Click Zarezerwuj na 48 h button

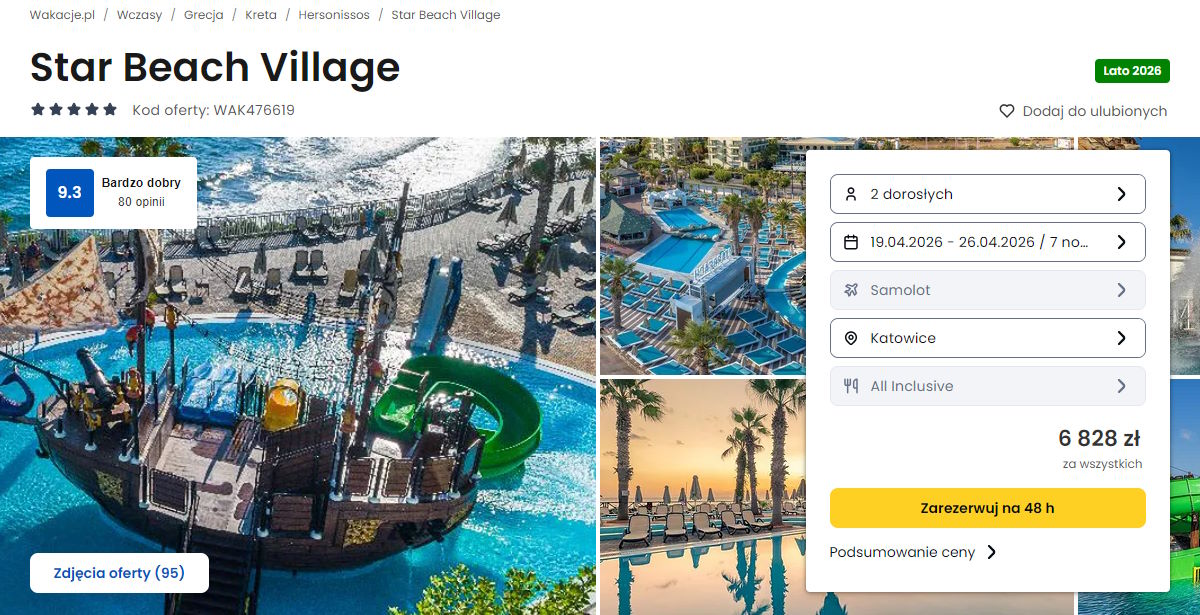pyautogui.click(x=988, y=508)
